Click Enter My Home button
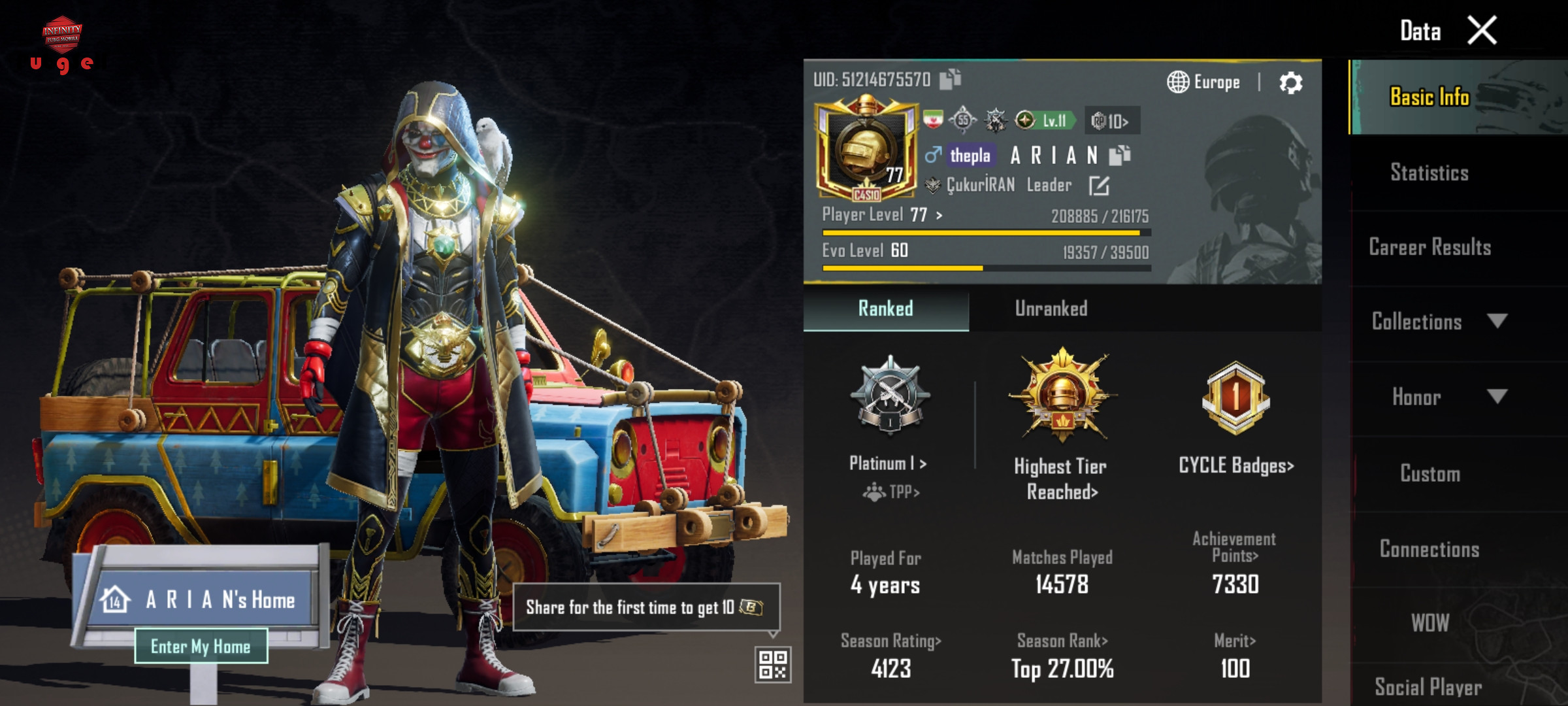 tap(201, 647)
